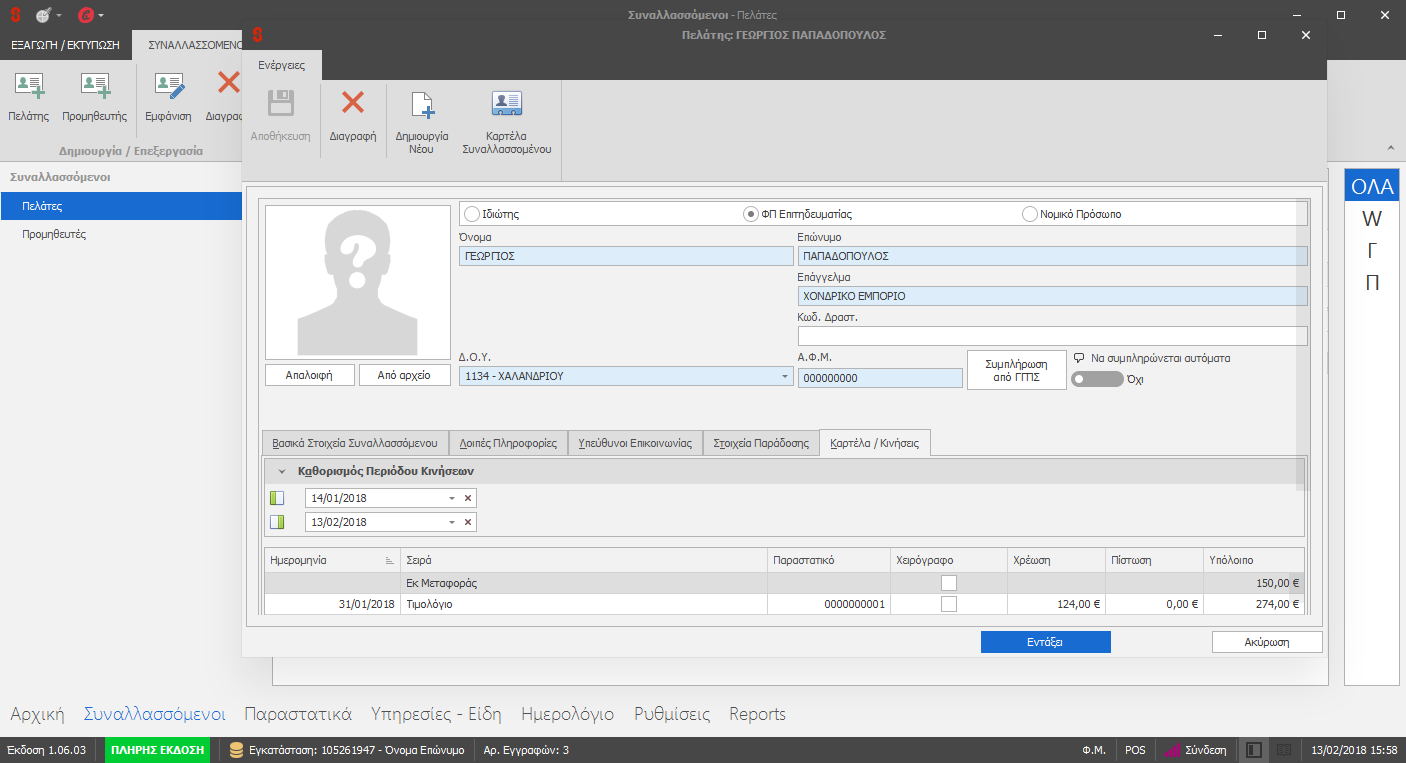Image resolution: width=1406 pixels, height=763 pixels.
Task: Click the Προμηθευτής create supplier icon
Action: (x=95, y=87)
